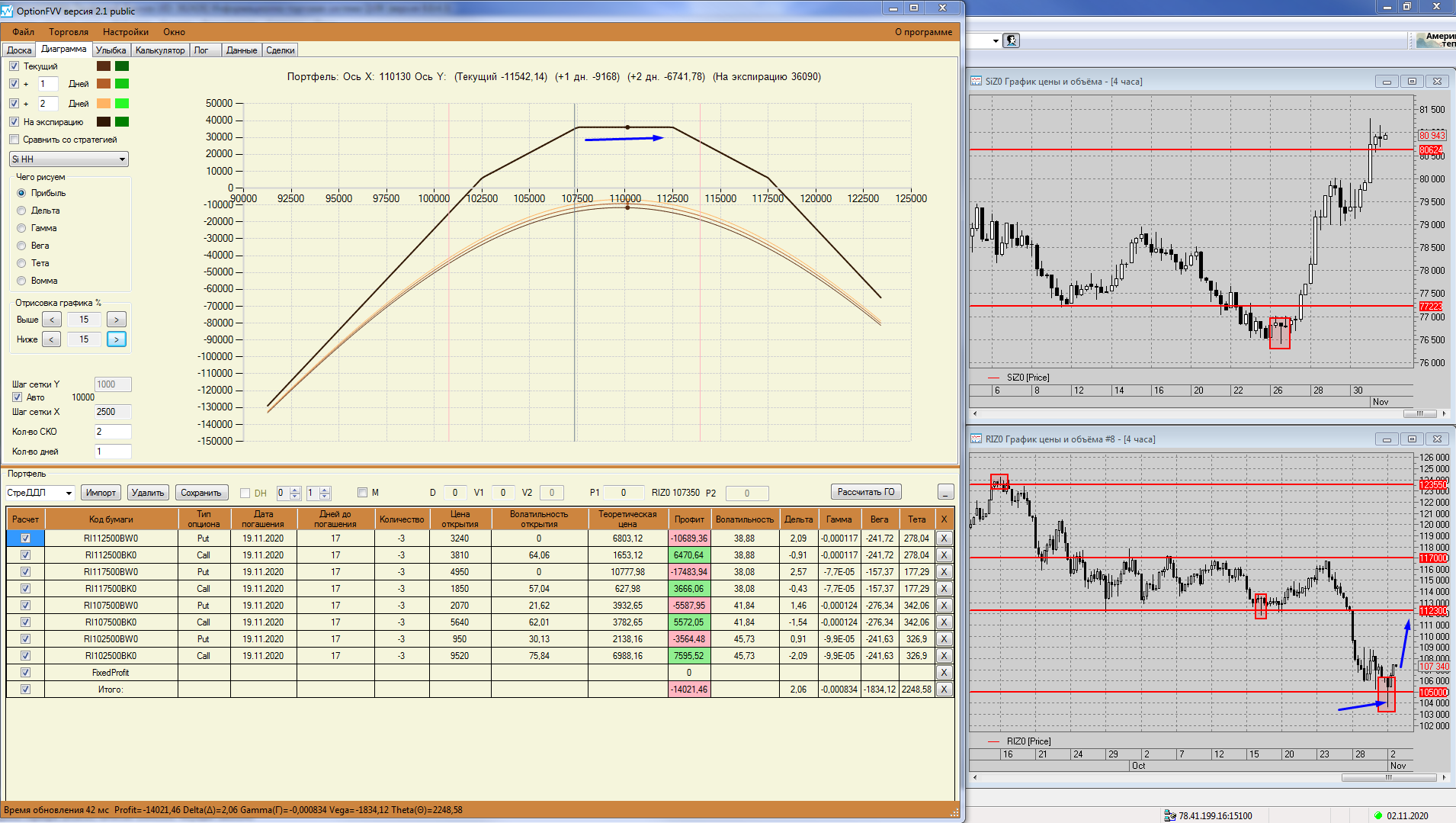Click the Шаг сетки X input field
Screen dimensions: 1456x823
pyautogui.click(x=113, y=412)
